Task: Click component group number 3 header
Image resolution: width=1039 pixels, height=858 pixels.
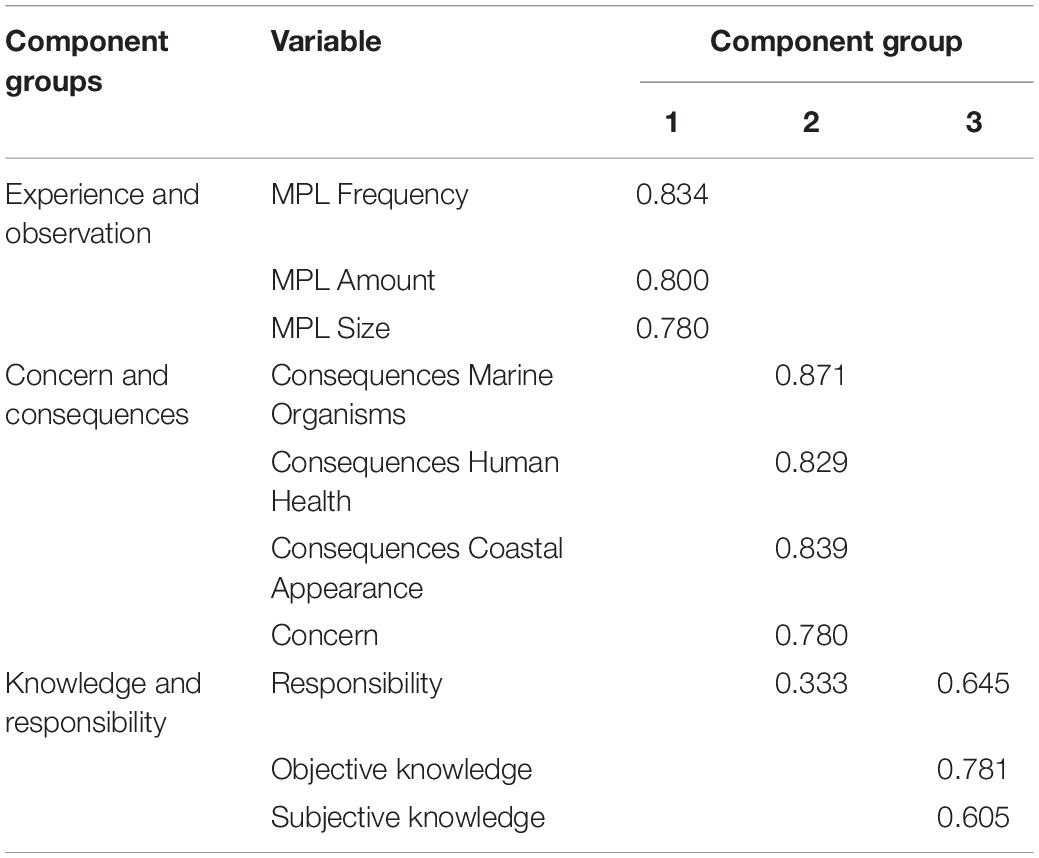Action: [x=973, y=123]
